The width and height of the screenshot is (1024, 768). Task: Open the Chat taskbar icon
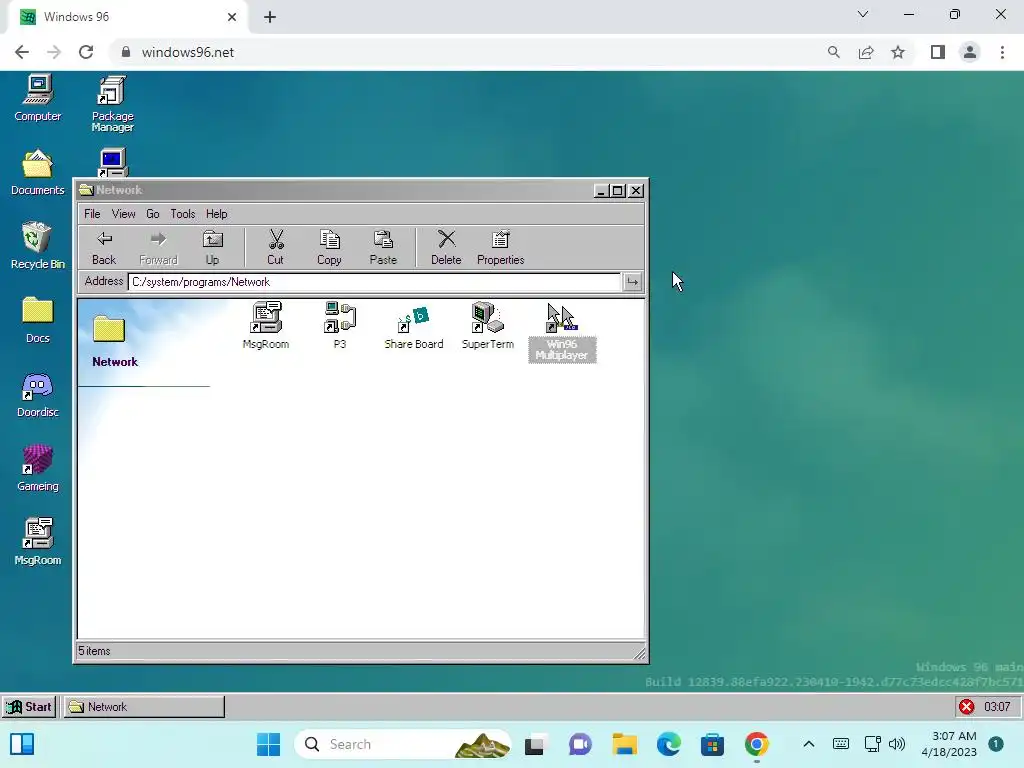580,744
